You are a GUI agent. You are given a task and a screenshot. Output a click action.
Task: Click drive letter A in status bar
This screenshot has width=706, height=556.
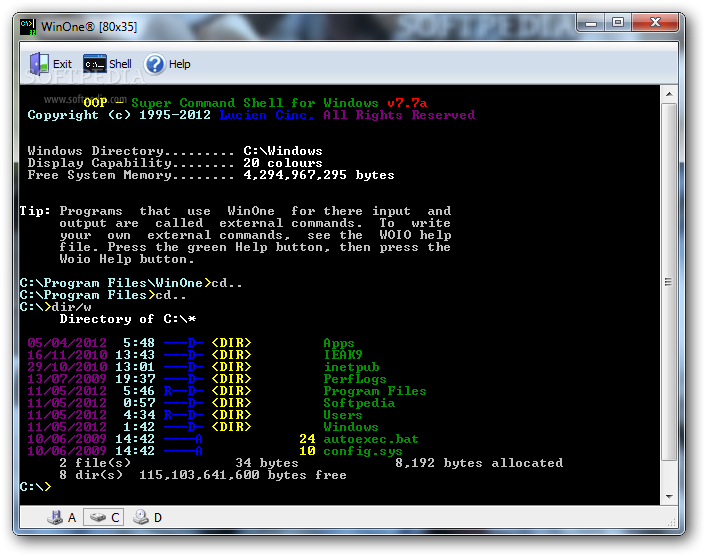click(72, 518)
